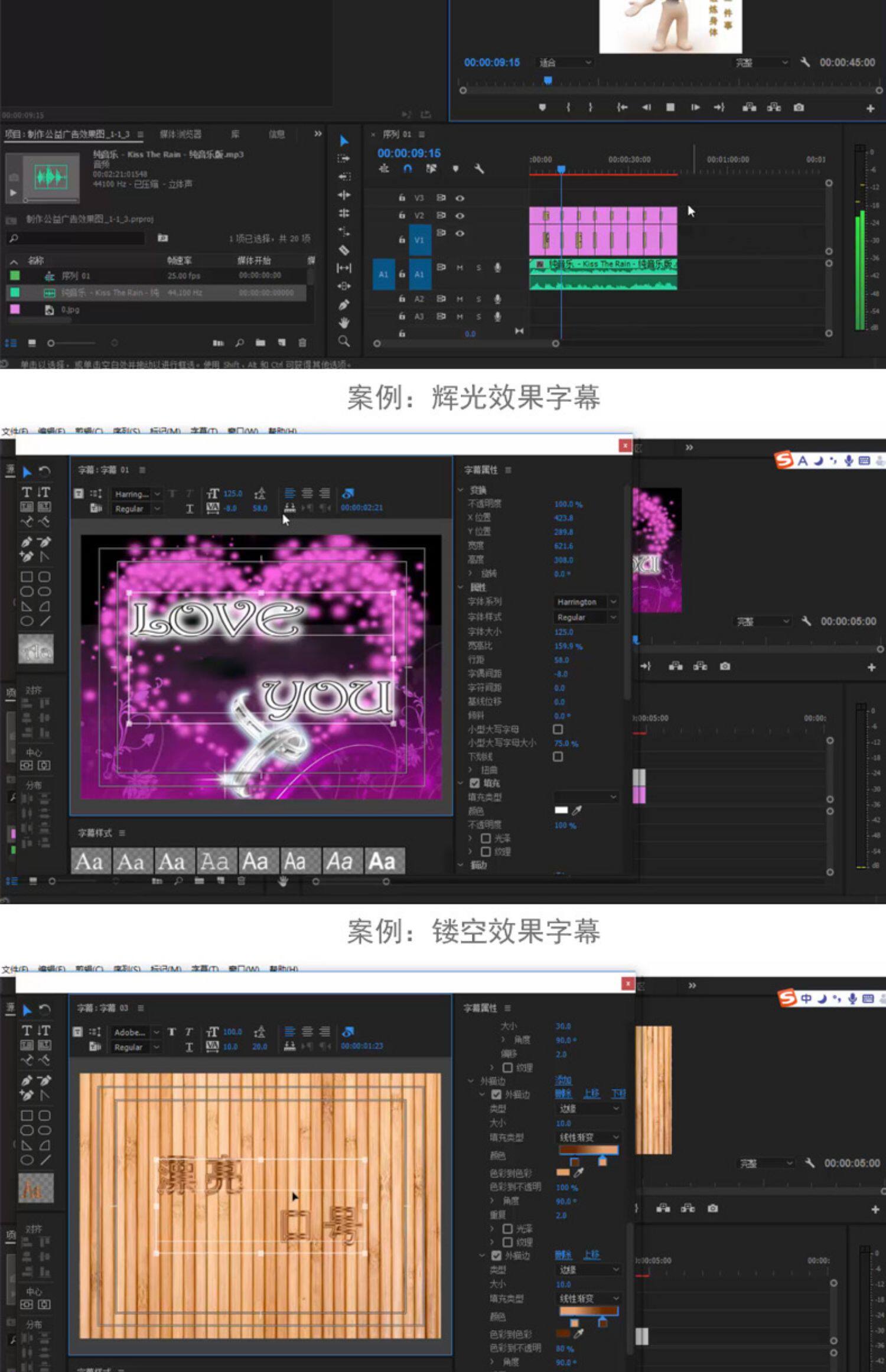Switch to the 库 tab
Screen dimensions: 886x1372
click(234, 134)
